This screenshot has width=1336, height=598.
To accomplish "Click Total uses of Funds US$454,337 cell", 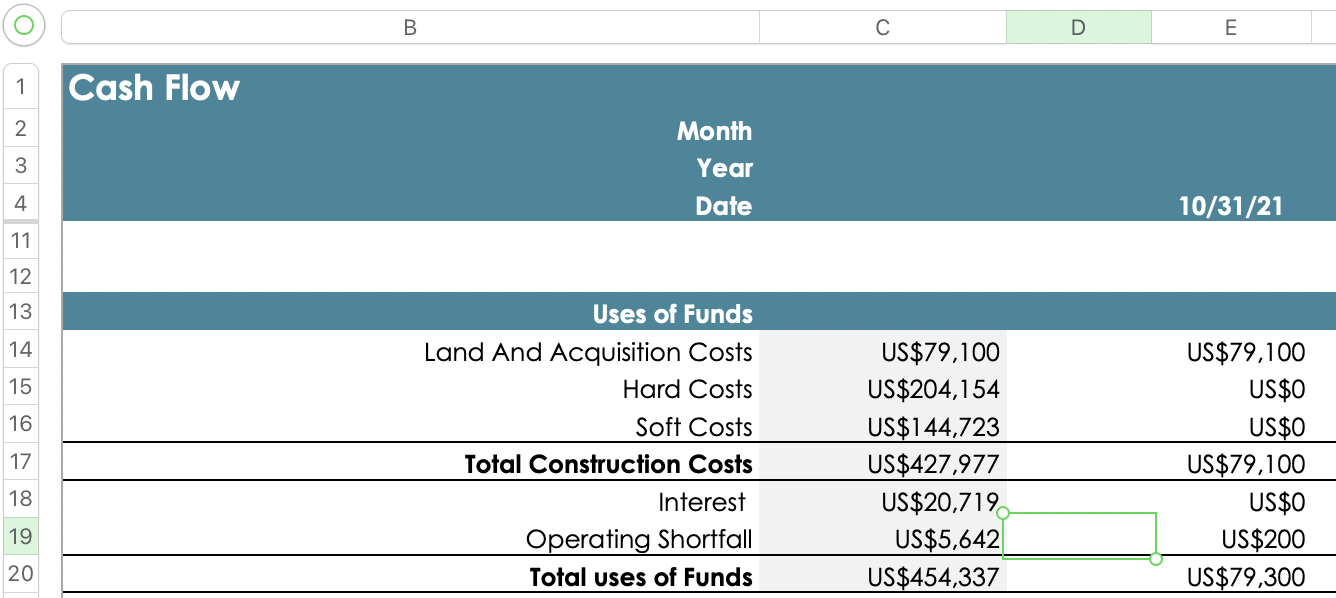I will click(x=883, y=577).
